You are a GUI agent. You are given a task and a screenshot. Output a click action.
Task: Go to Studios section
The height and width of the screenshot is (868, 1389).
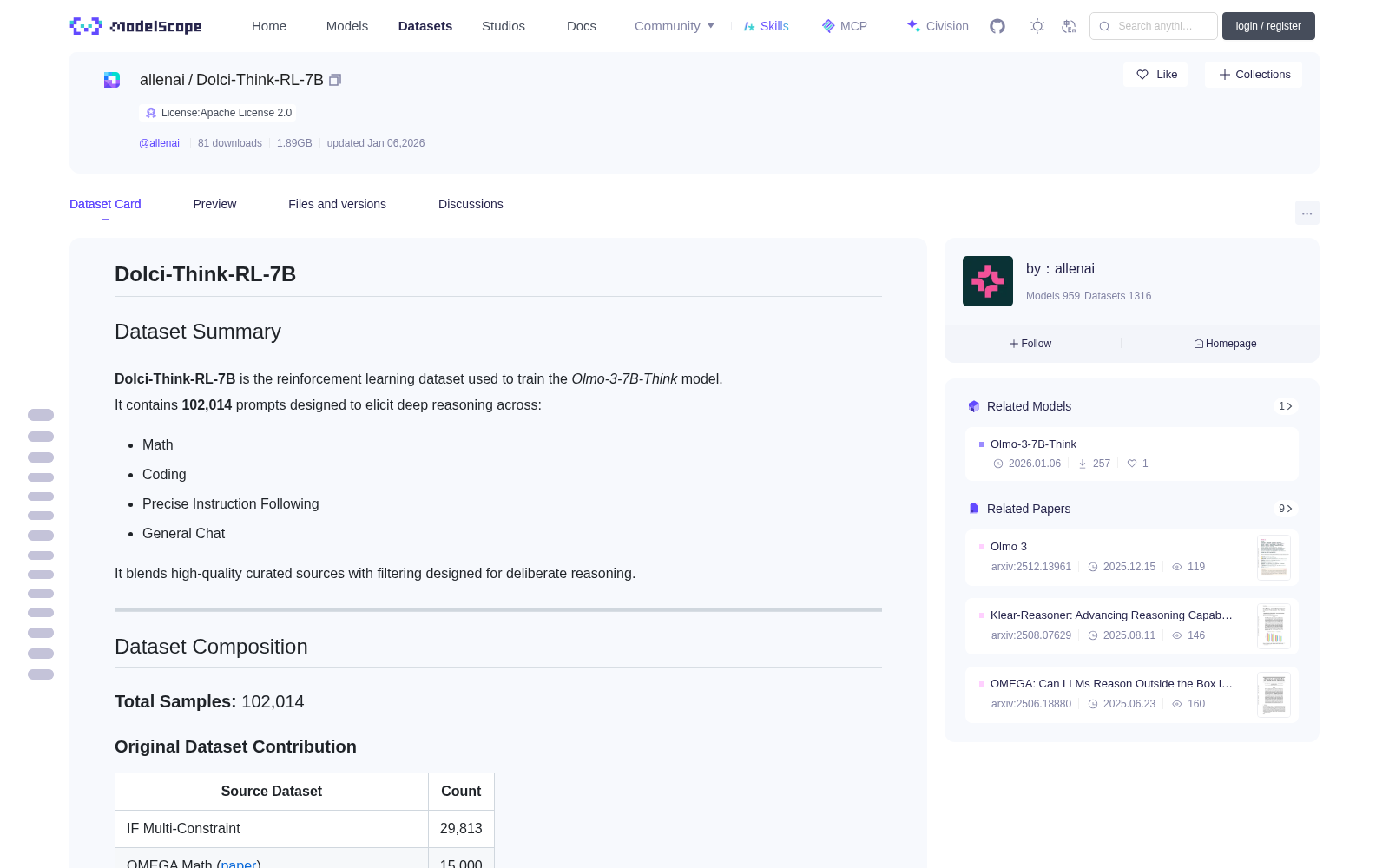click(504, 26)
